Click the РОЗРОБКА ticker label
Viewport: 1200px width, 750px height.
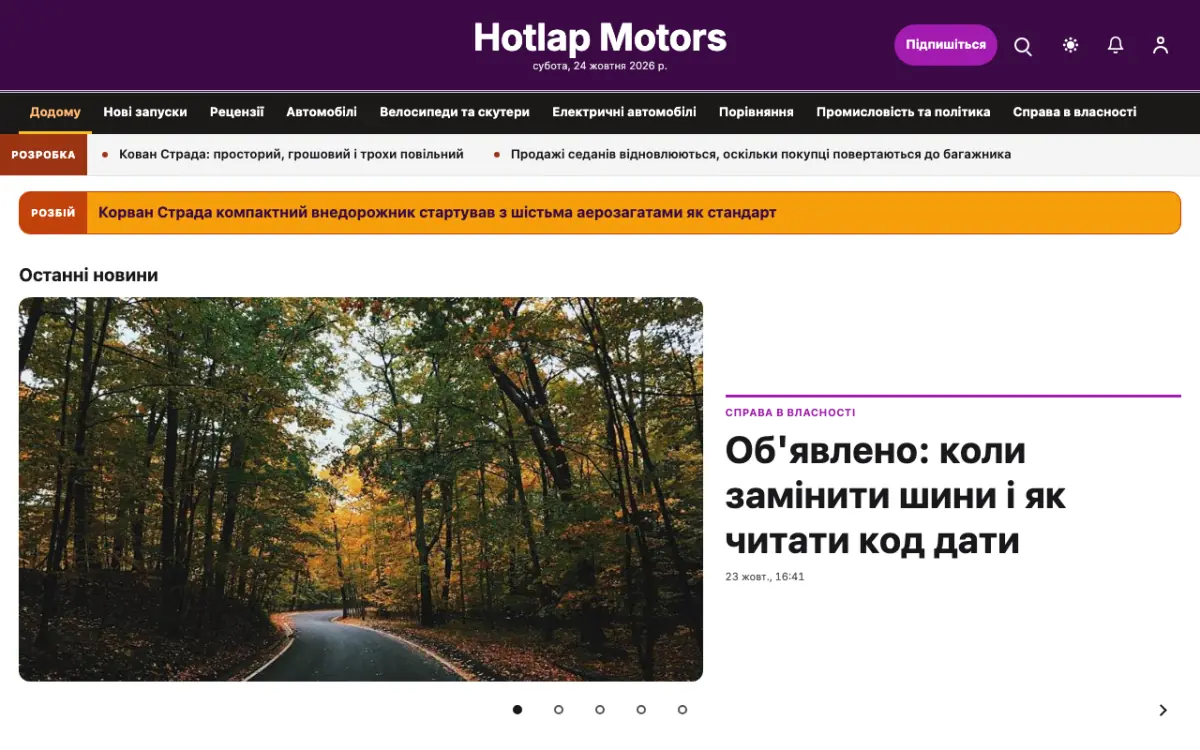point(43,155)
